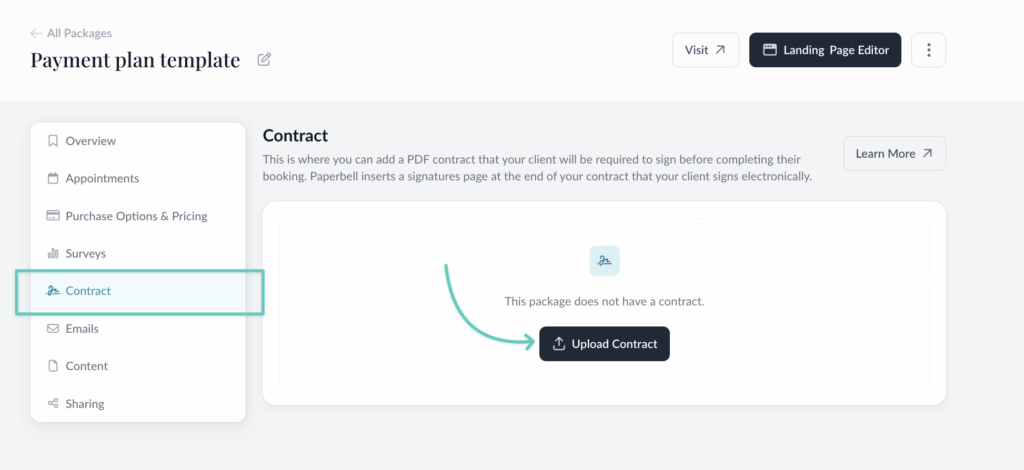Open the Landing Page Editor
This screenshot has height=470, width=1024.
tap(825, 50)
